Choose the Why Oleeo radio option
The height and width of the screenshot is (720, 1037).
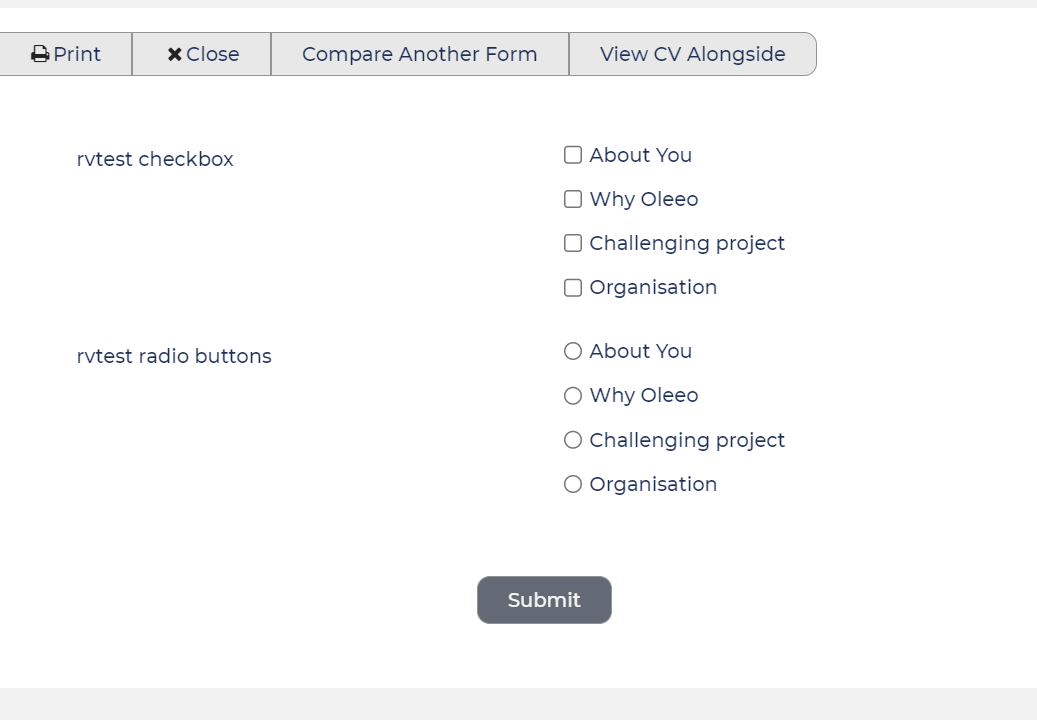pyautogui.click(x=573, y=395)
